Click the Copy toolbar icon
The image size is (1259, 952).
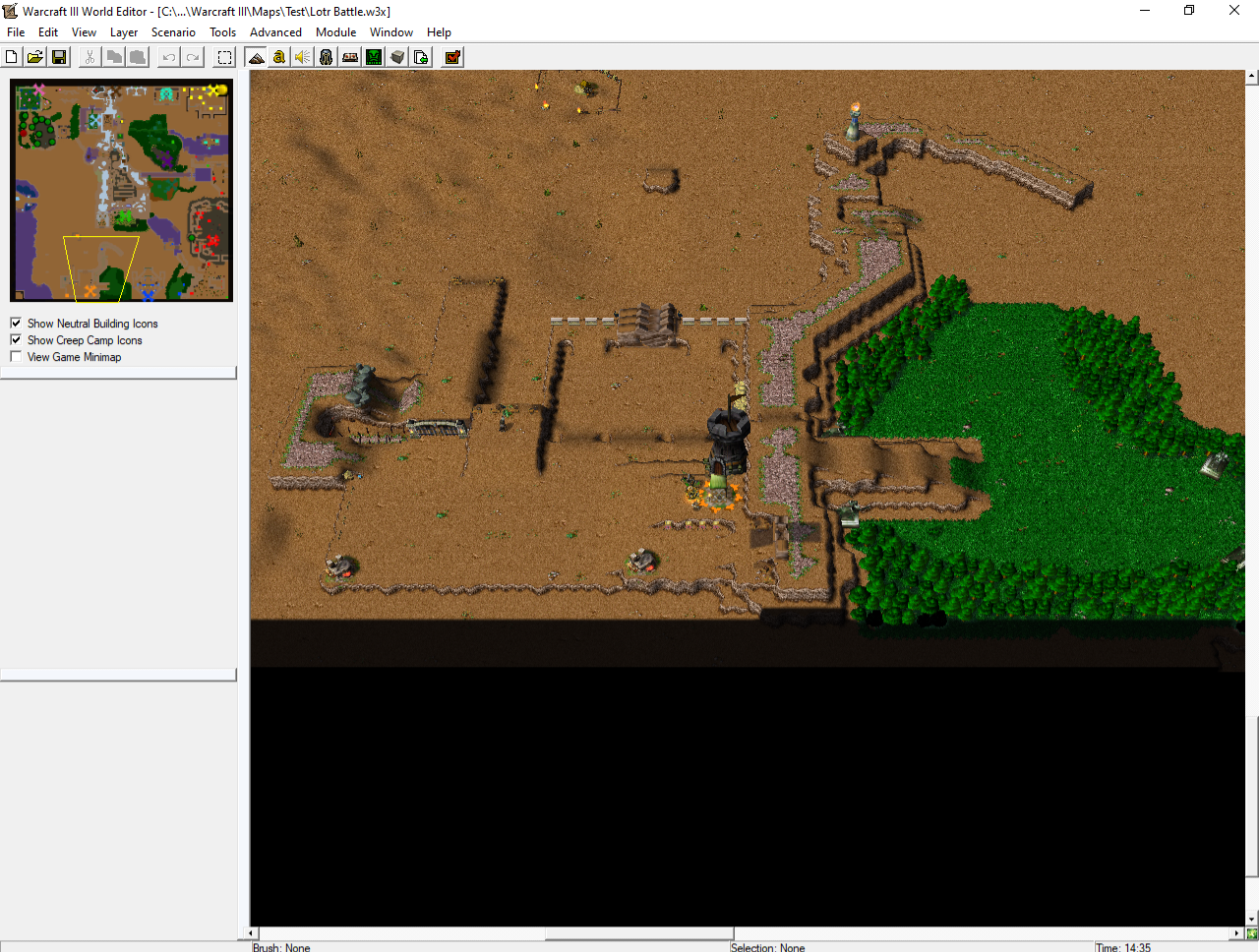[114, 57]
